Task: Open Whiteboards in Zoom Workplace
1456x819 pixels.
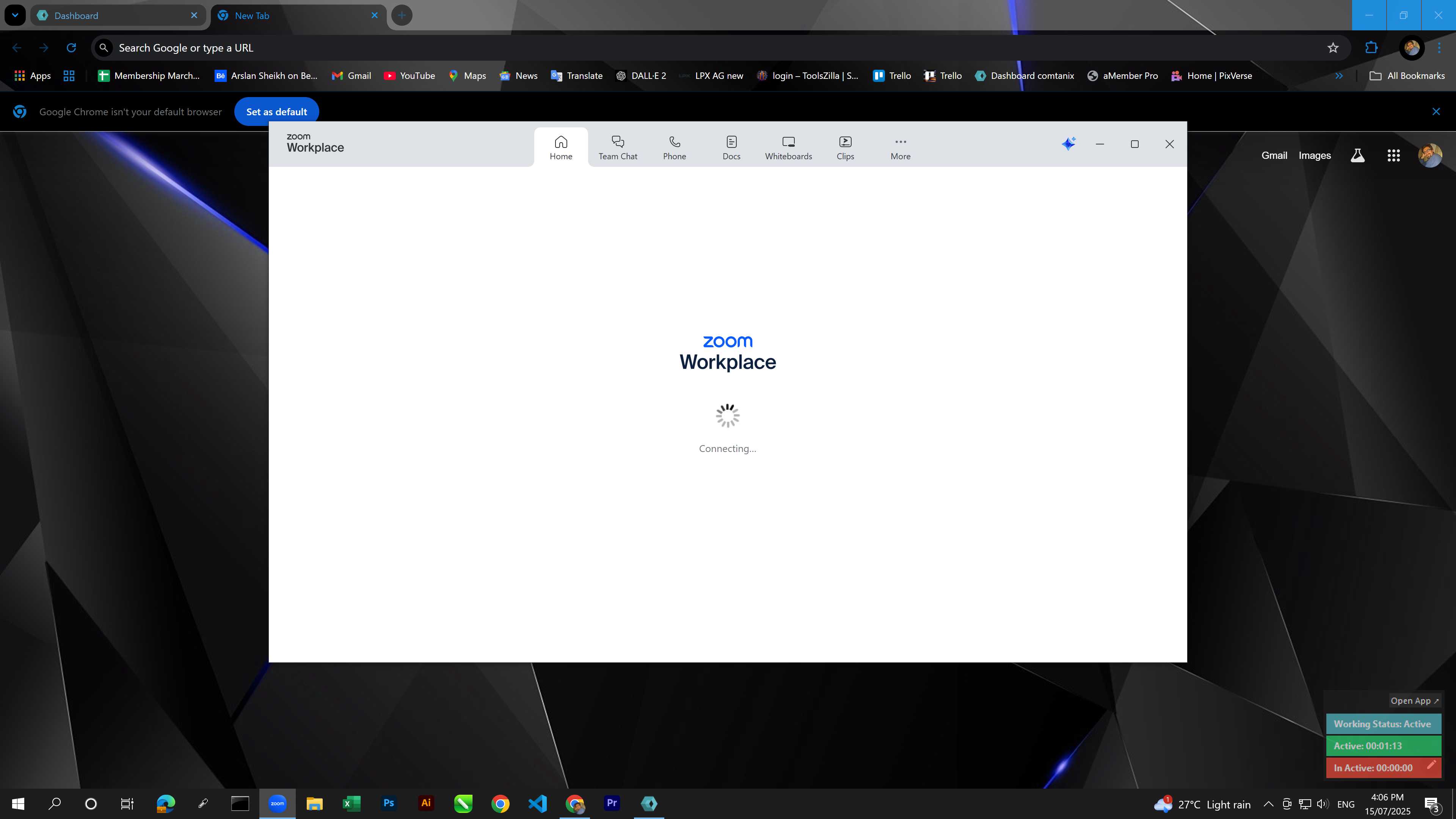Action: pos(789,147)
